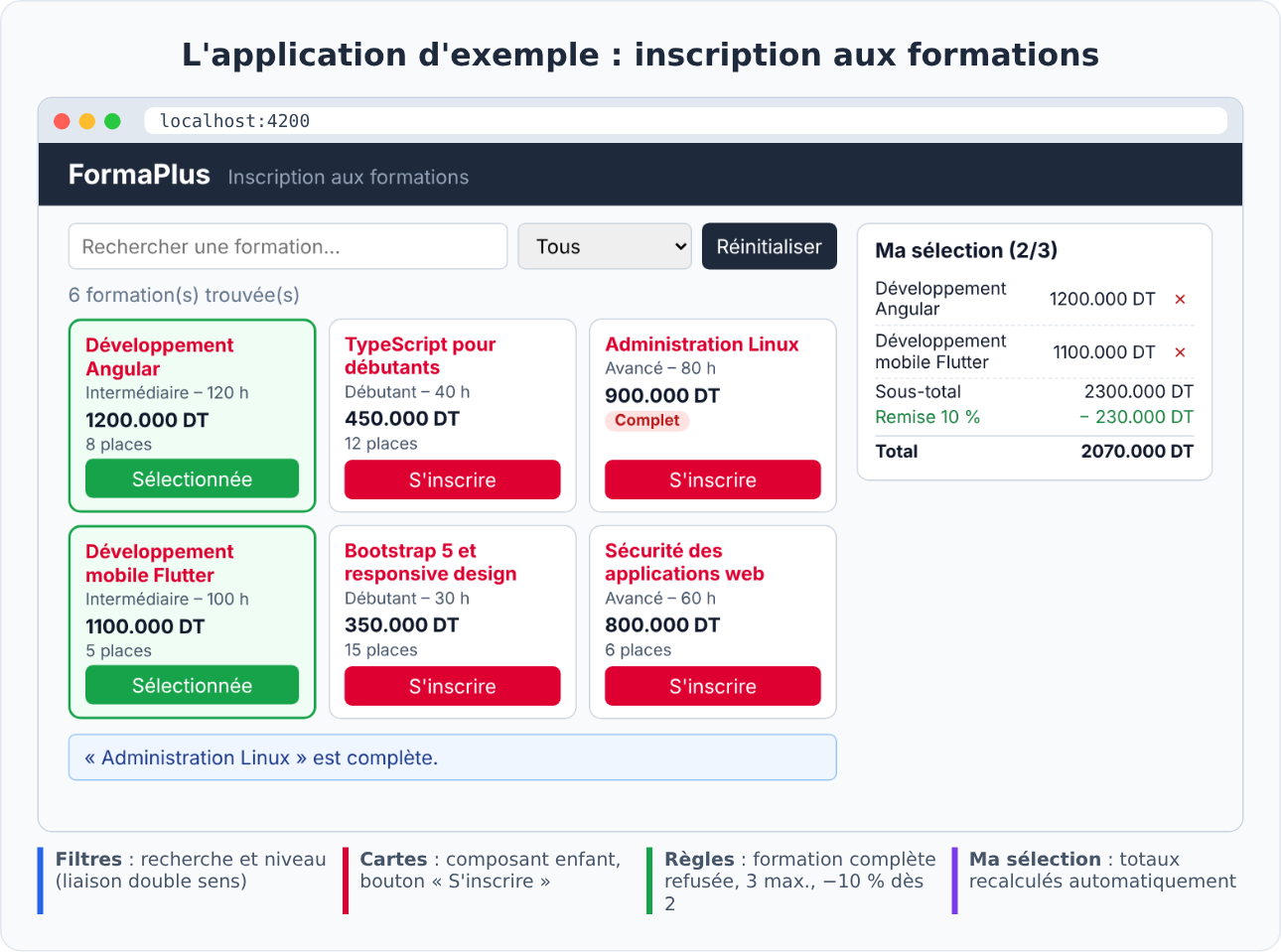Click the Complet badge on Administration Linux

647,420
